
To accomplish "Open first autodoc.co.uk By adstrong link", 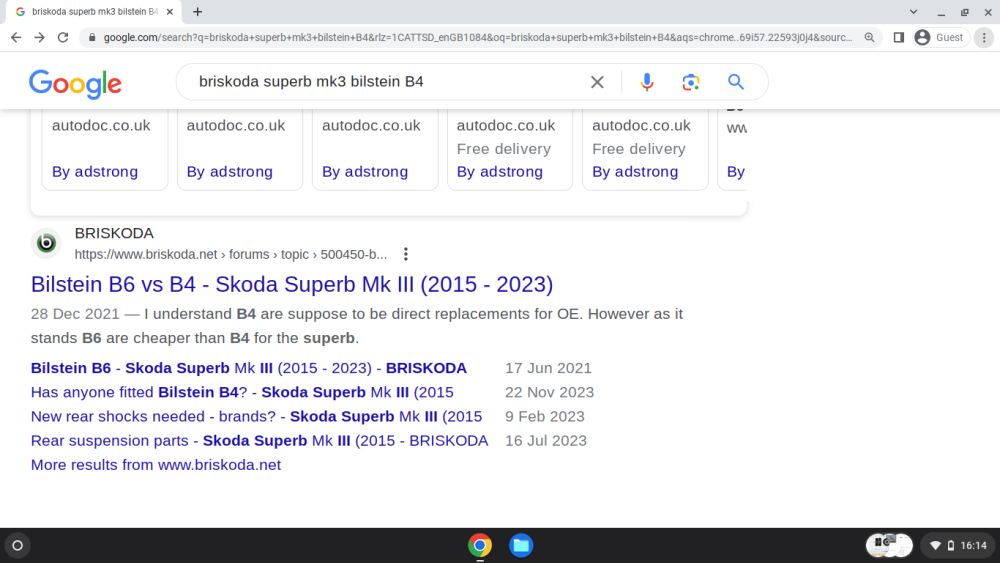I will 95,172.
